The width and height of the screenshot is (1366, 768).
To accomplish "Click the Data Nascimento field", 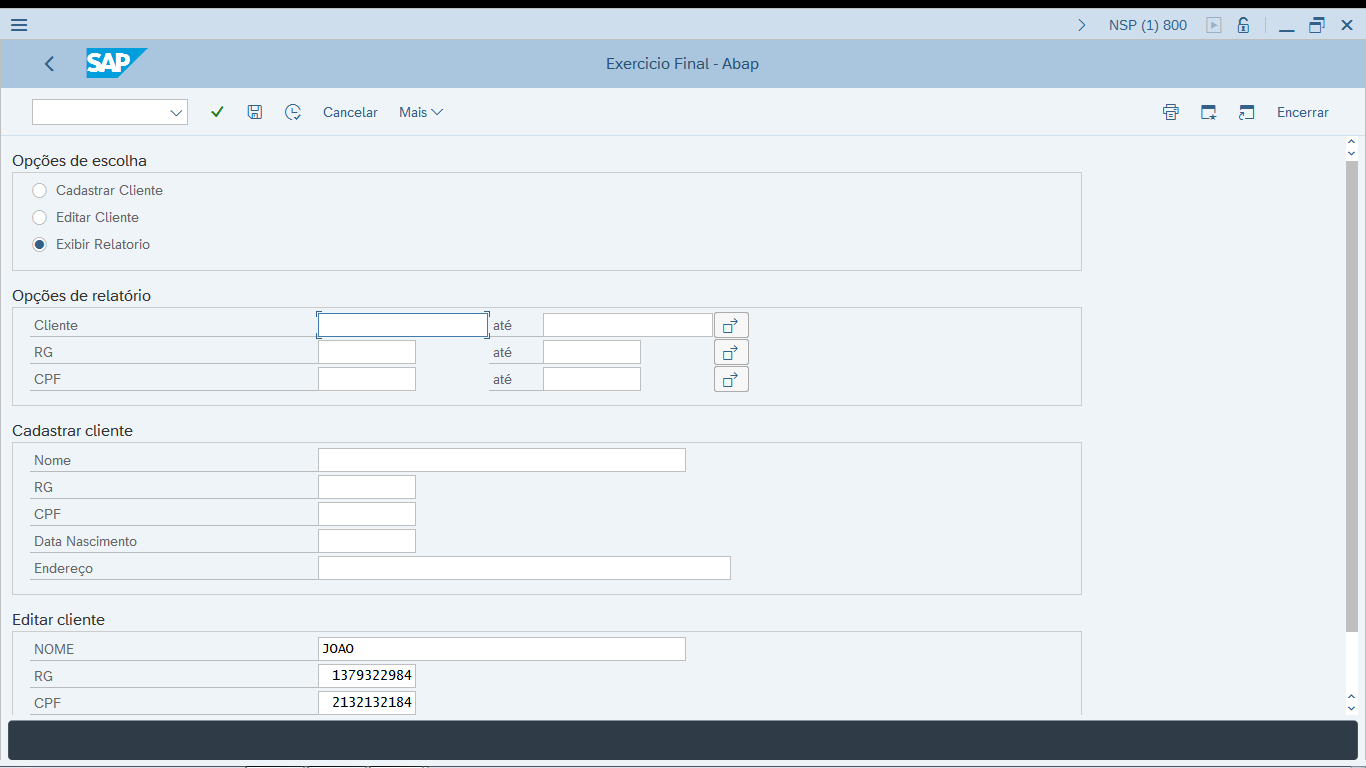I will click(366, 541).
